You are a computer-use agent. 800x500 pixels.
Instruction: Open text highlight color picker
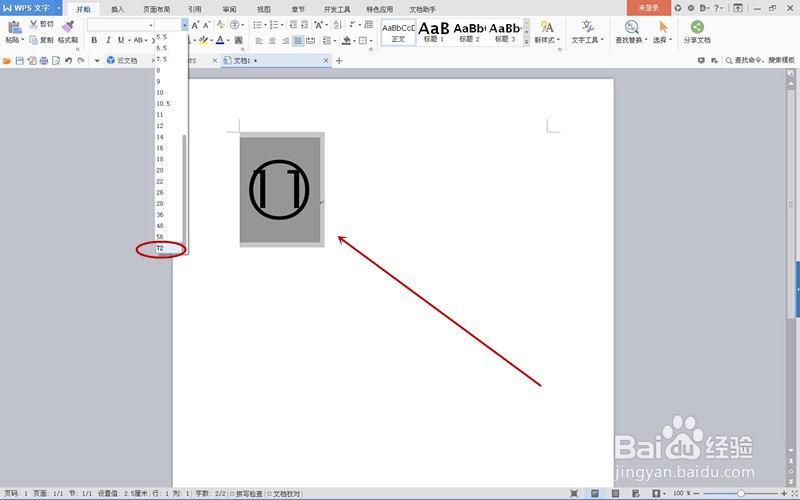[x=203, y=40]
